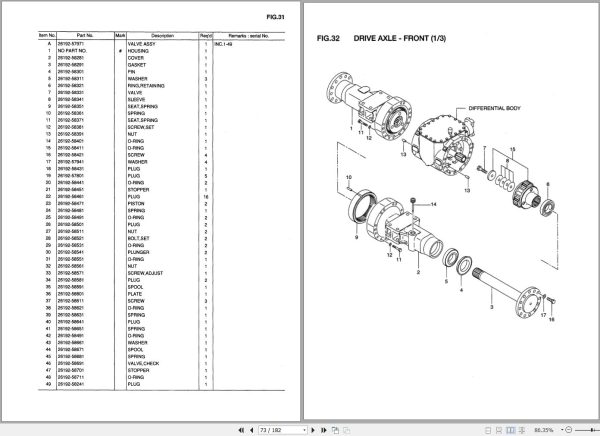The width and height of the screenshot is (600, 436).
Task: Click the PLATE description entry
Action: (135, 294)
